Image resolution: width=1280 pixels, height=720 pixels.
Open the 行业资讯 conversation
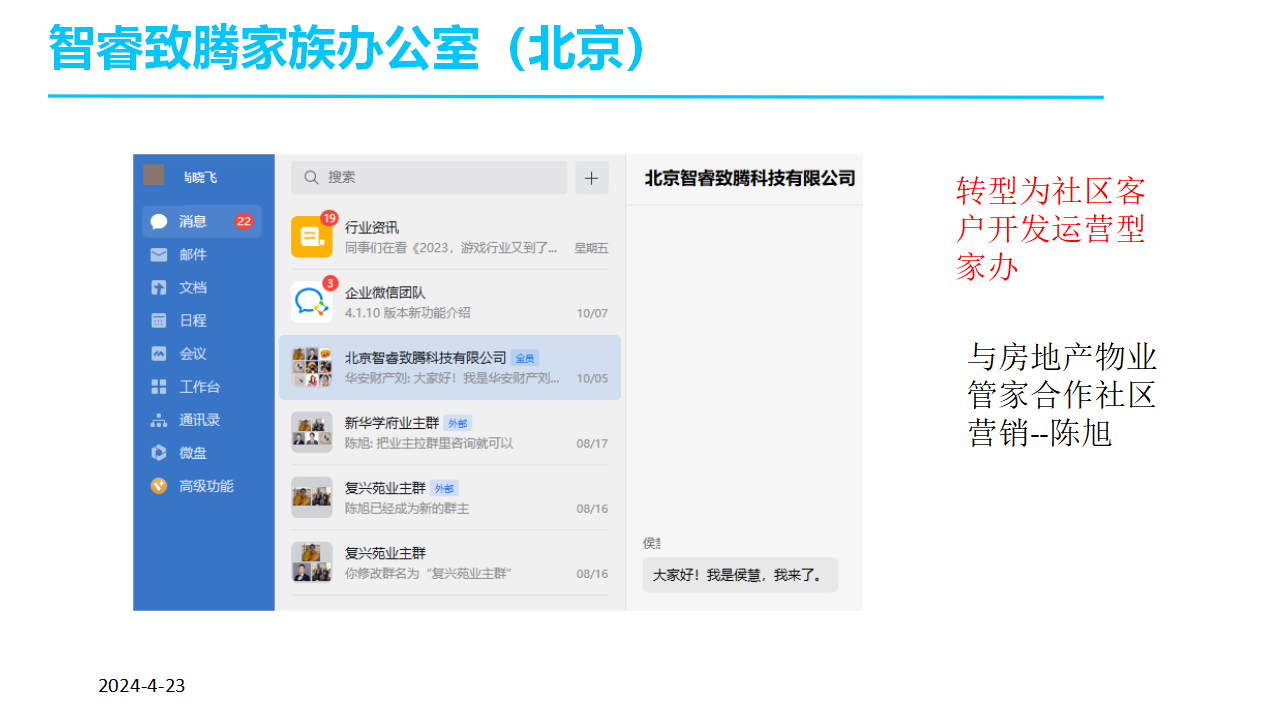450,237
